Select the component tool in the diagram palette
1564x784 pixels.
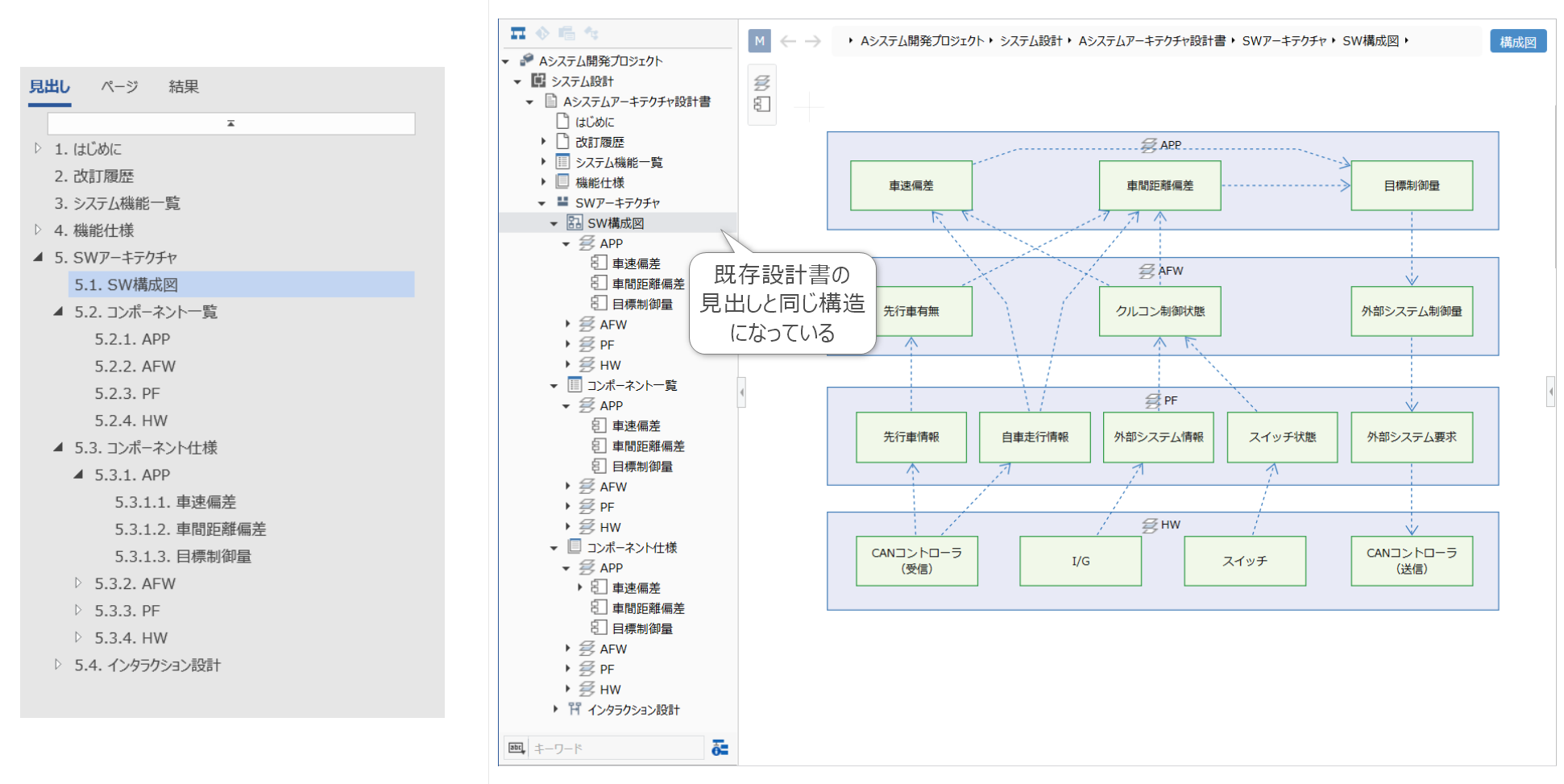point(762,104)
